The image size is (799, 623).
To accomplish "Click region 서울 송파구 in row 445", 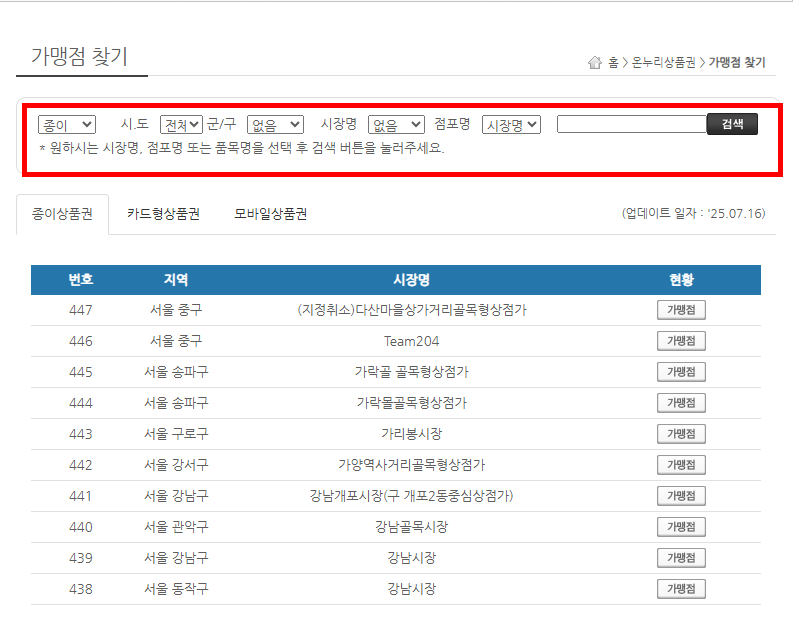I will (176, 372).
